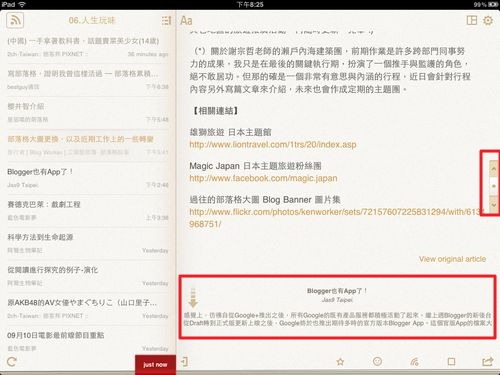Open the article list sort options icon
The height and width of the screenshot is (375, 500).
click(166, 21)
